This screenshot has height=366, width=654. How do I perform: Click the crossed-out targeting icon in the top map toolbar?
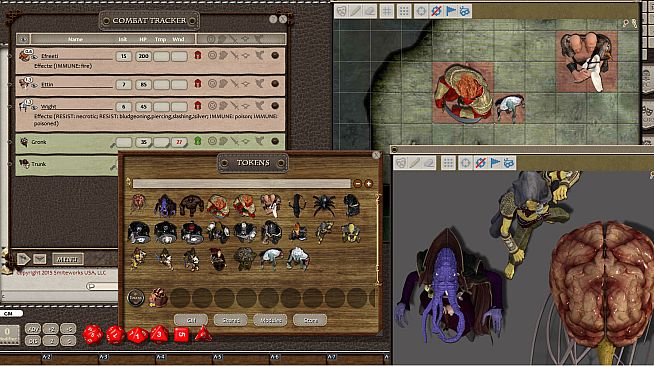click(x=436, y=11)
